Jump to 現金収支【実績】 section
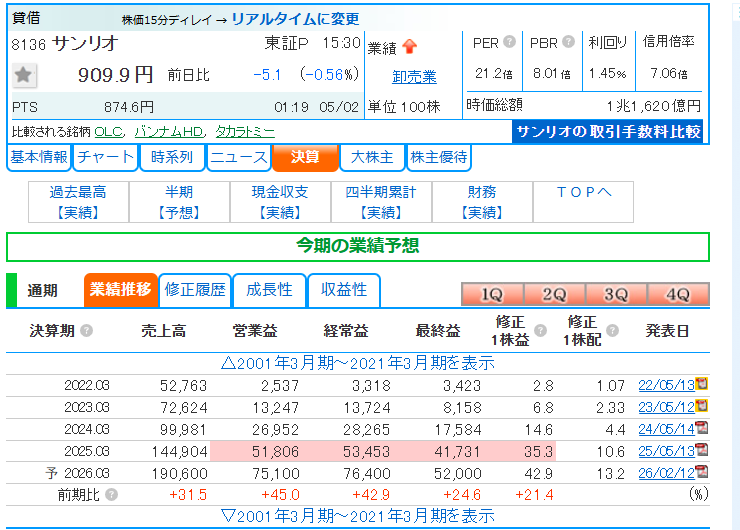Image resolution: width=740 pixels, height=530 pixels. pos(280,202)
